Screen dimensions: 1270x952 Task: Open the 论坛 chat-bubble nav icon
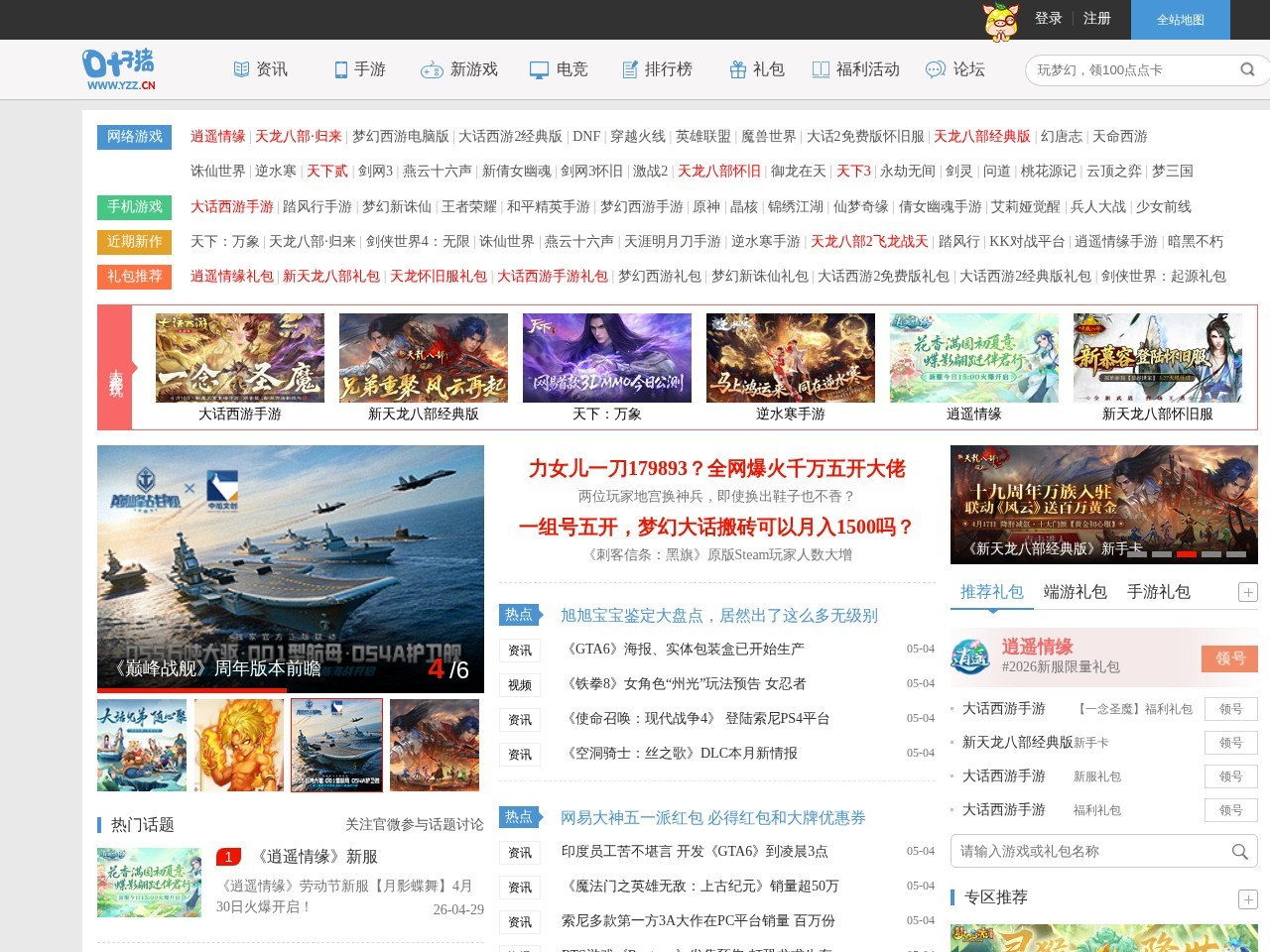pos(936,69)
